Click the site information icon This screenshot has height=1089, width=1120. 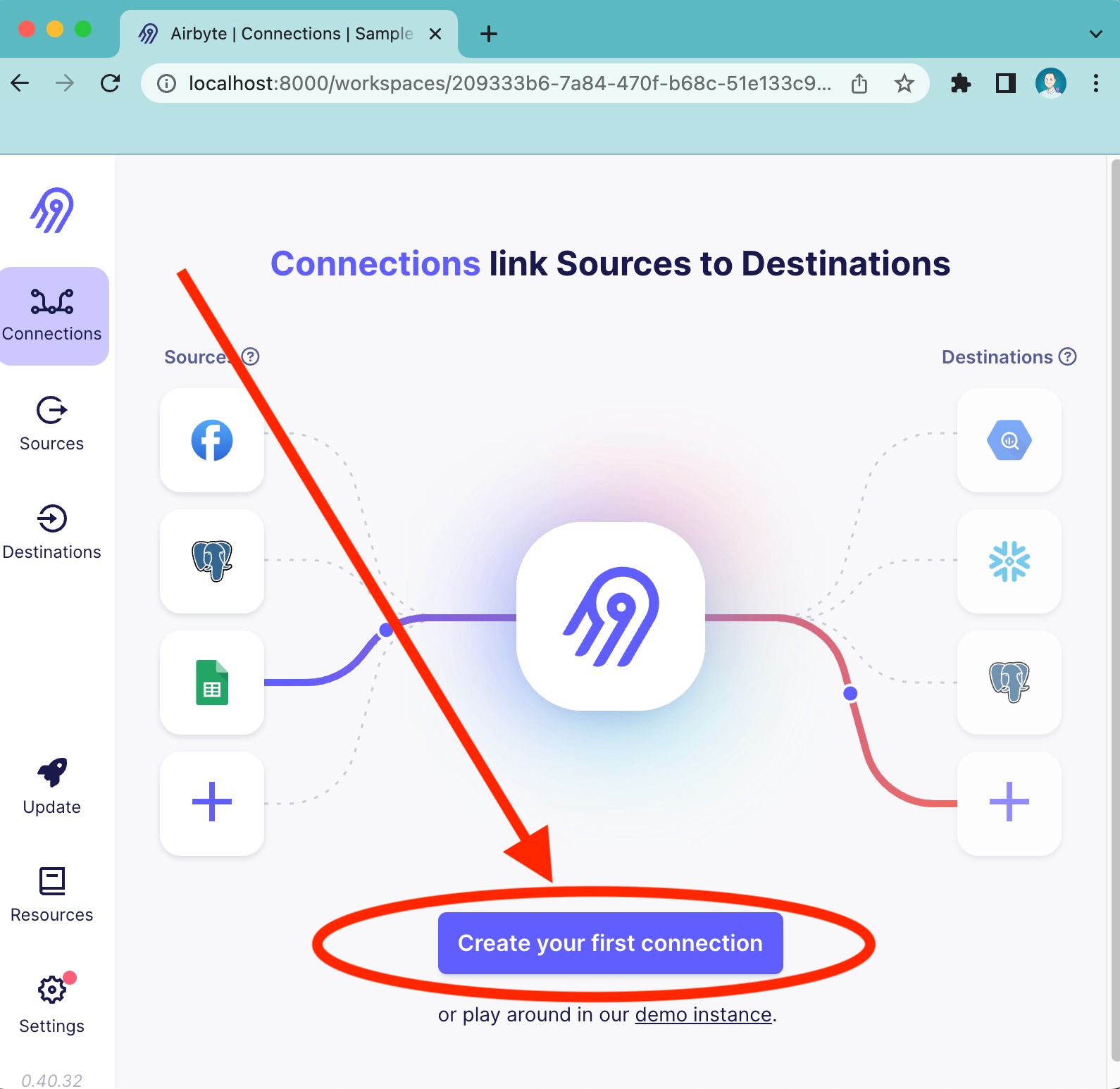(x=166, y=84)
